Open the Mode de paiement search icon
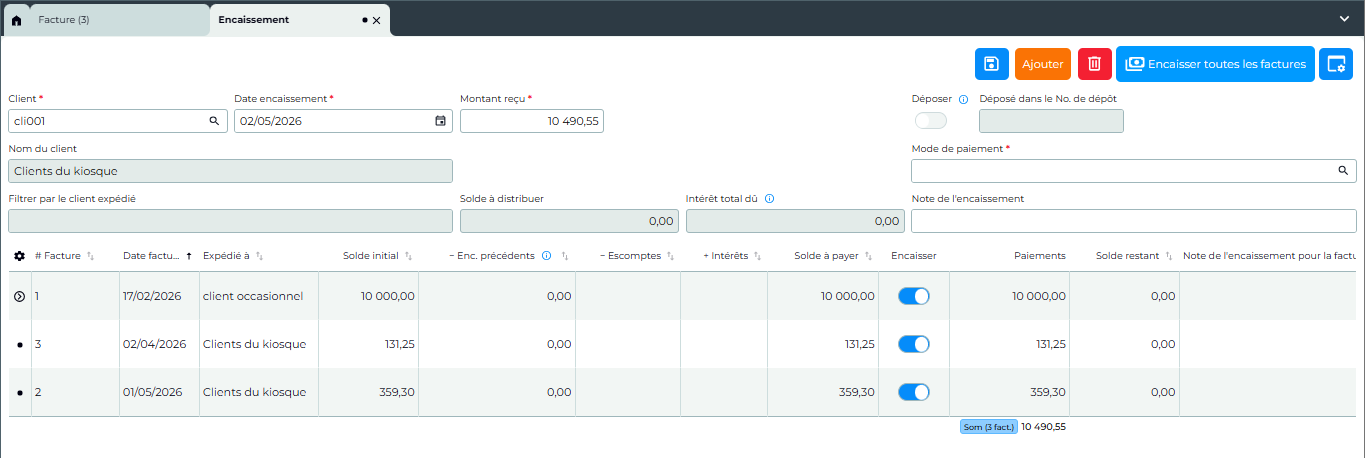The height and width of the screenshot is (458, 1365). tap(1343, 171)
